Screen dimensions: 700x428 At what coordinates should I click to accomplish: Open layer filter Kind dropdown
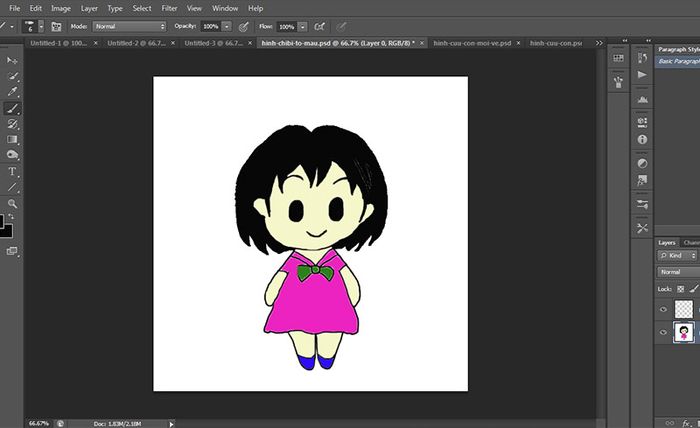pyautogui.click(x=677, y=256)
